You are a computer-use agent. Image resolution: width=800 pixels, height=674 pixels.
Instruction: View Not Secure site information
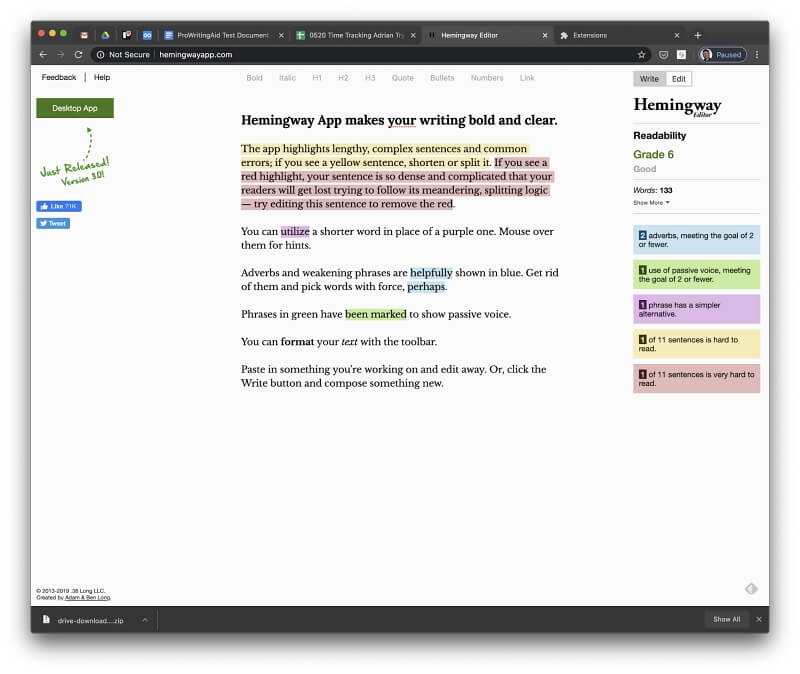(123, 55)
